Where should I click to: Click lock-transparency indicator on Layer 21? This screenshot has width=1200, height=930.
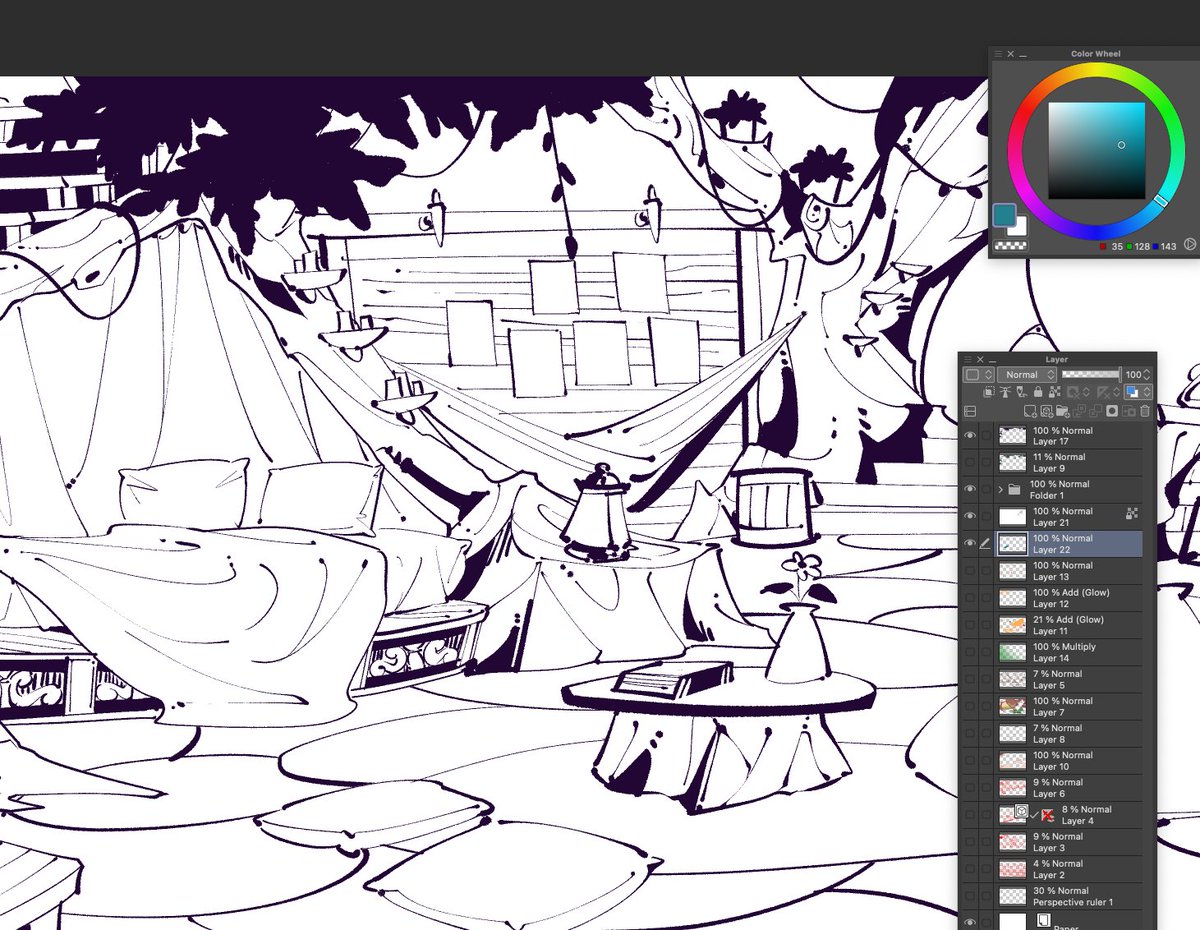pyautogui.click(x=1133, y=513)
